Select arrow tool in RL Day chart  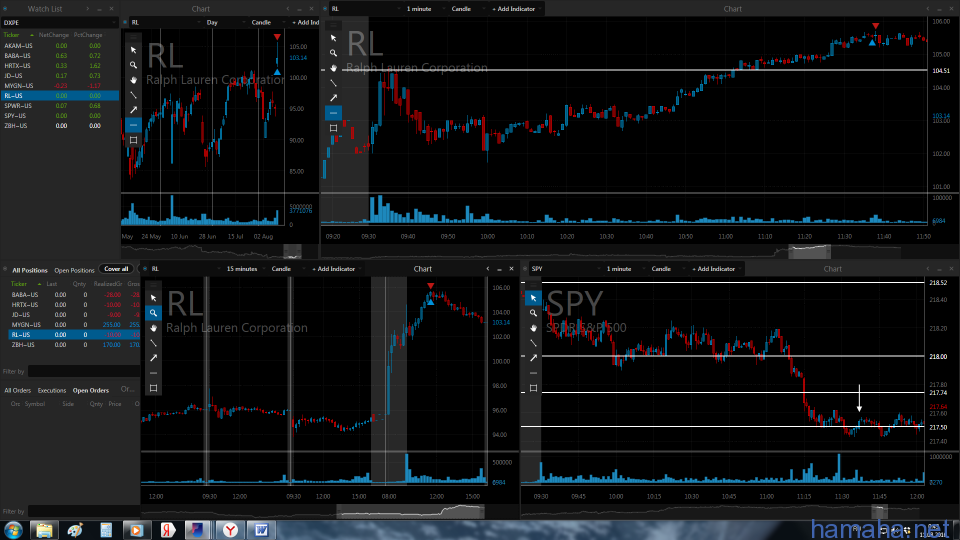tap(133, 110)
